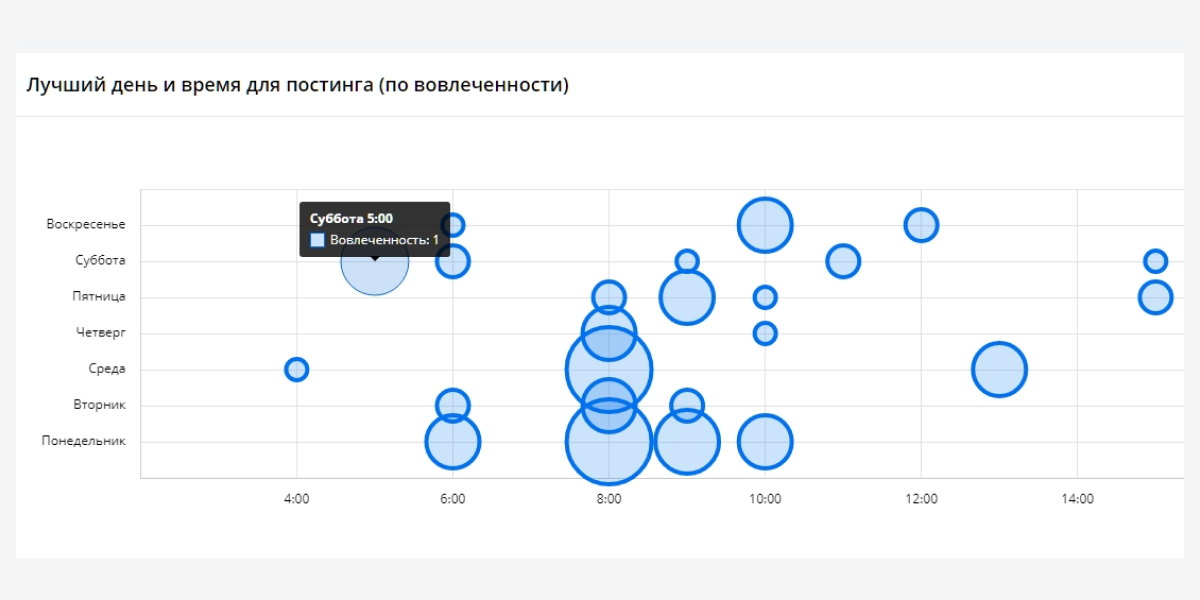Click the "Понедельник" axis label
1200x600 pixels.
(x=84, y=441)
